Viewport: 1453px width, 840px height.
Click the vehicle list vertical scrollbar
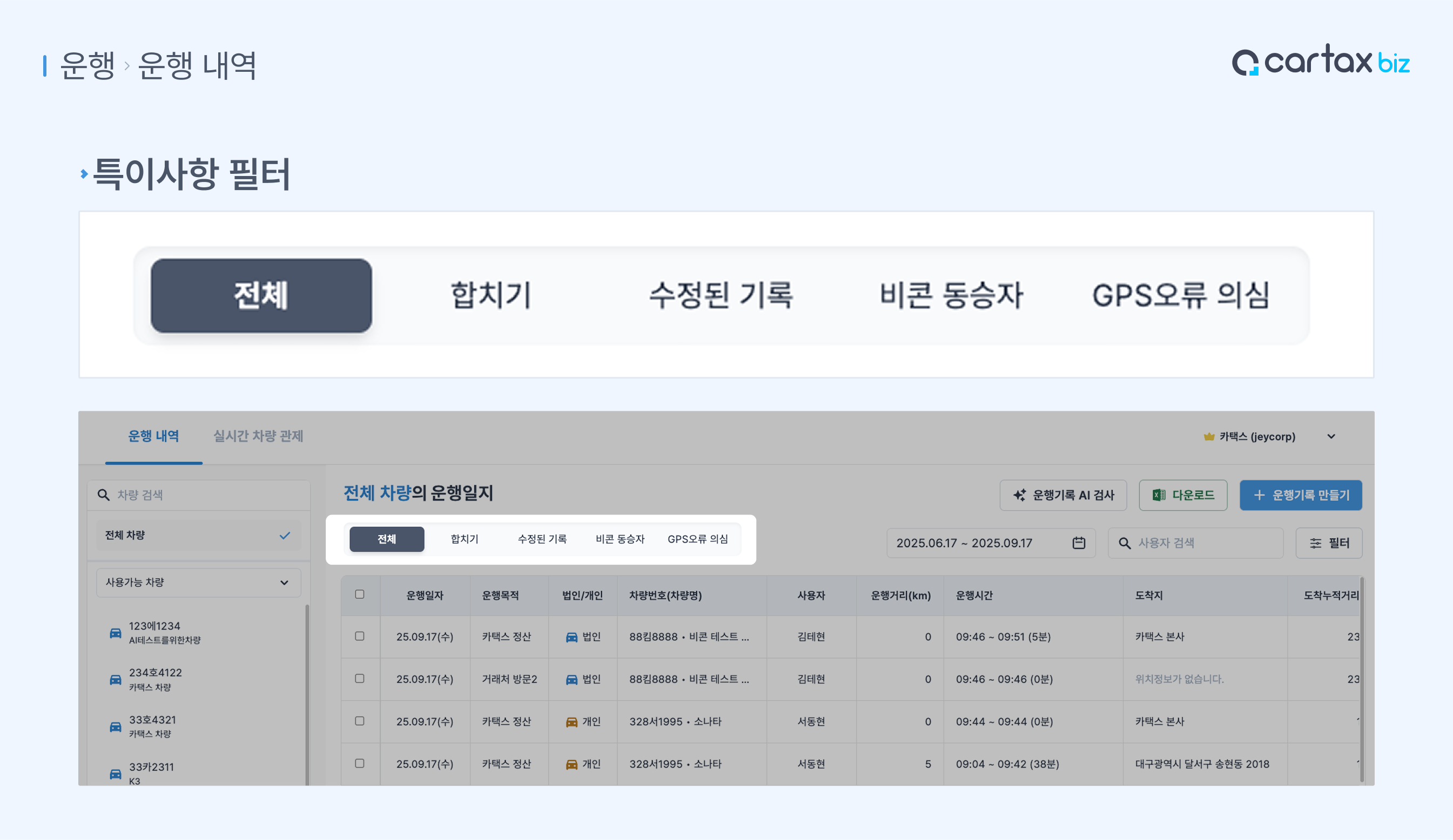pos(307,692)
